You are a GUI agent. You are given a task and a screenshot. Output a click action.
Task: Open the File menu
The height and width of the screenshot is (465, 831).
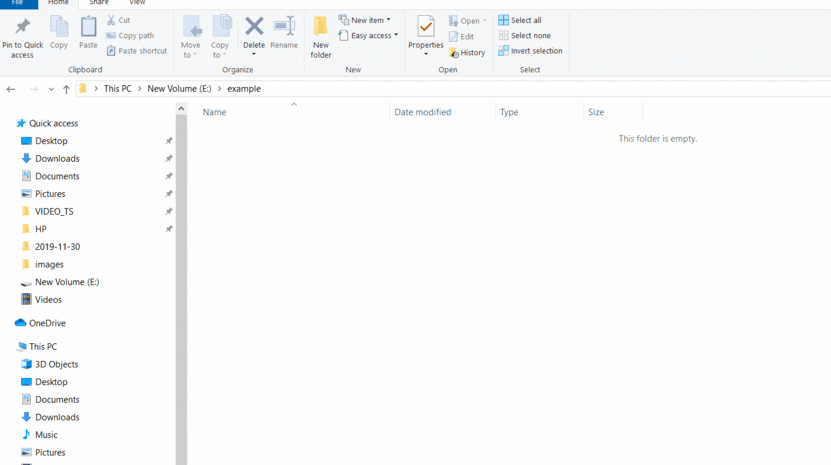coord(18,3)
